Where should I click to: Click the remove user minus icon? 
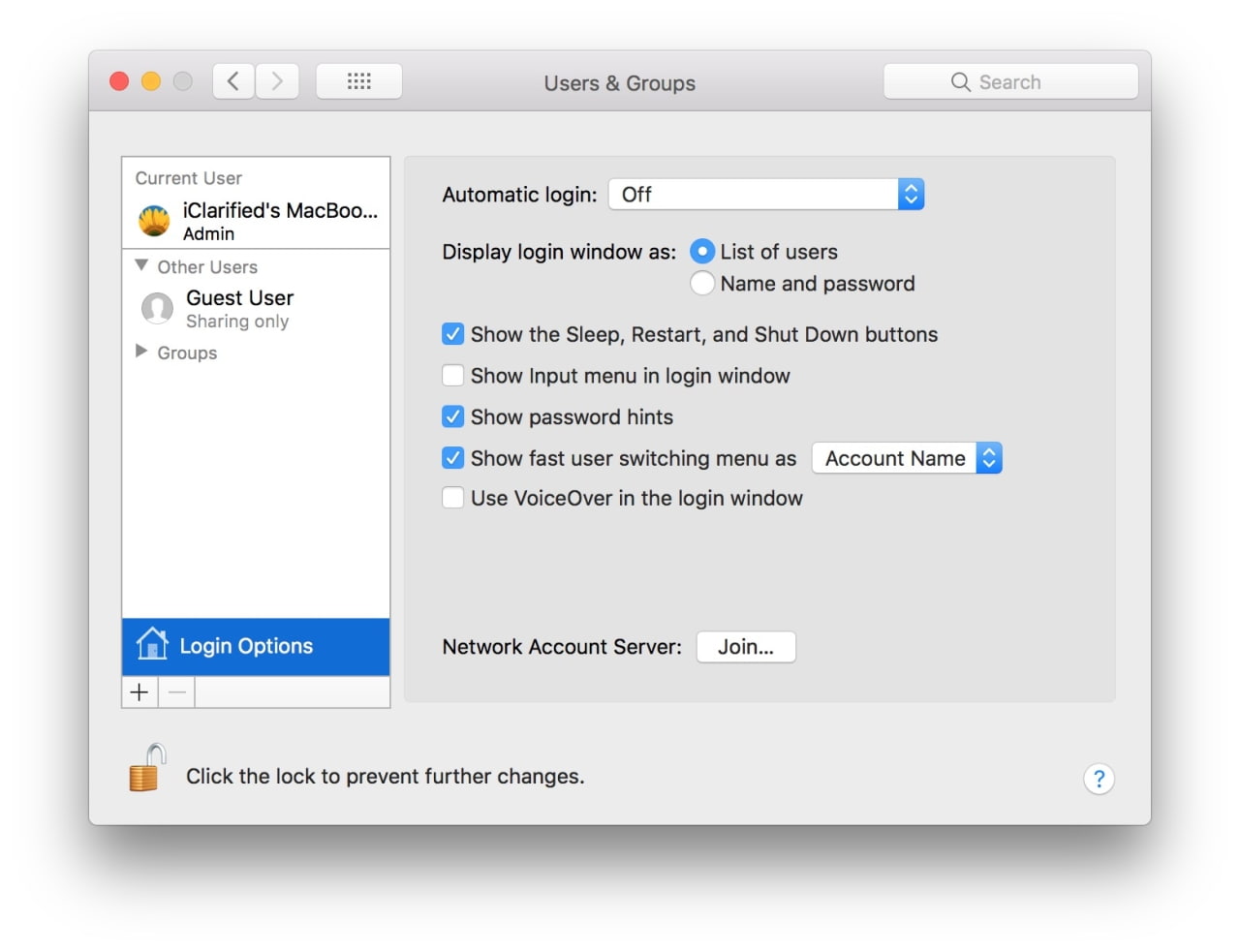[x=176, y=691]
